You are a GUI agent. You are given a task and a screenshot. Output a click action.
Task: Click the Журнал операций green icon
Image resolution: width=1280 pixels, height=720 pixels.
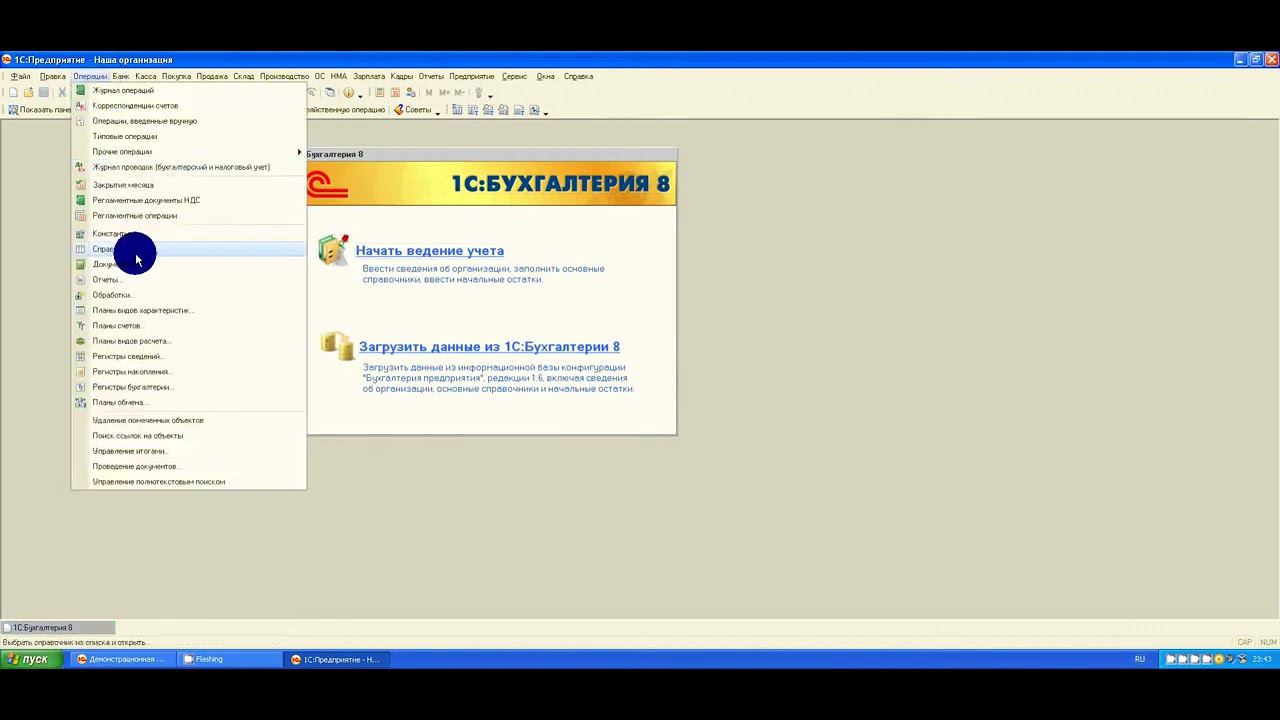point(81,90)
